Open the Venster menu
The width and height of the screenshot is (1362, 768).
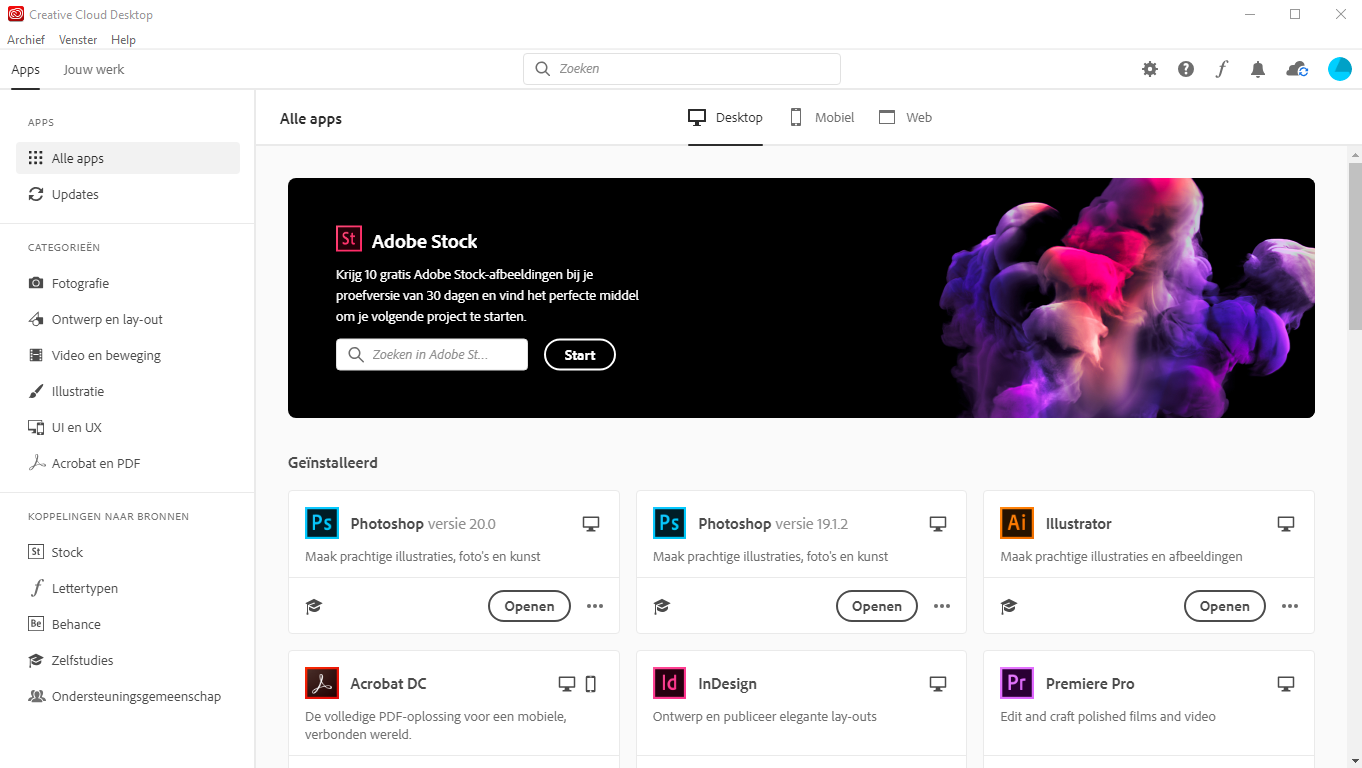coord(77,40)
